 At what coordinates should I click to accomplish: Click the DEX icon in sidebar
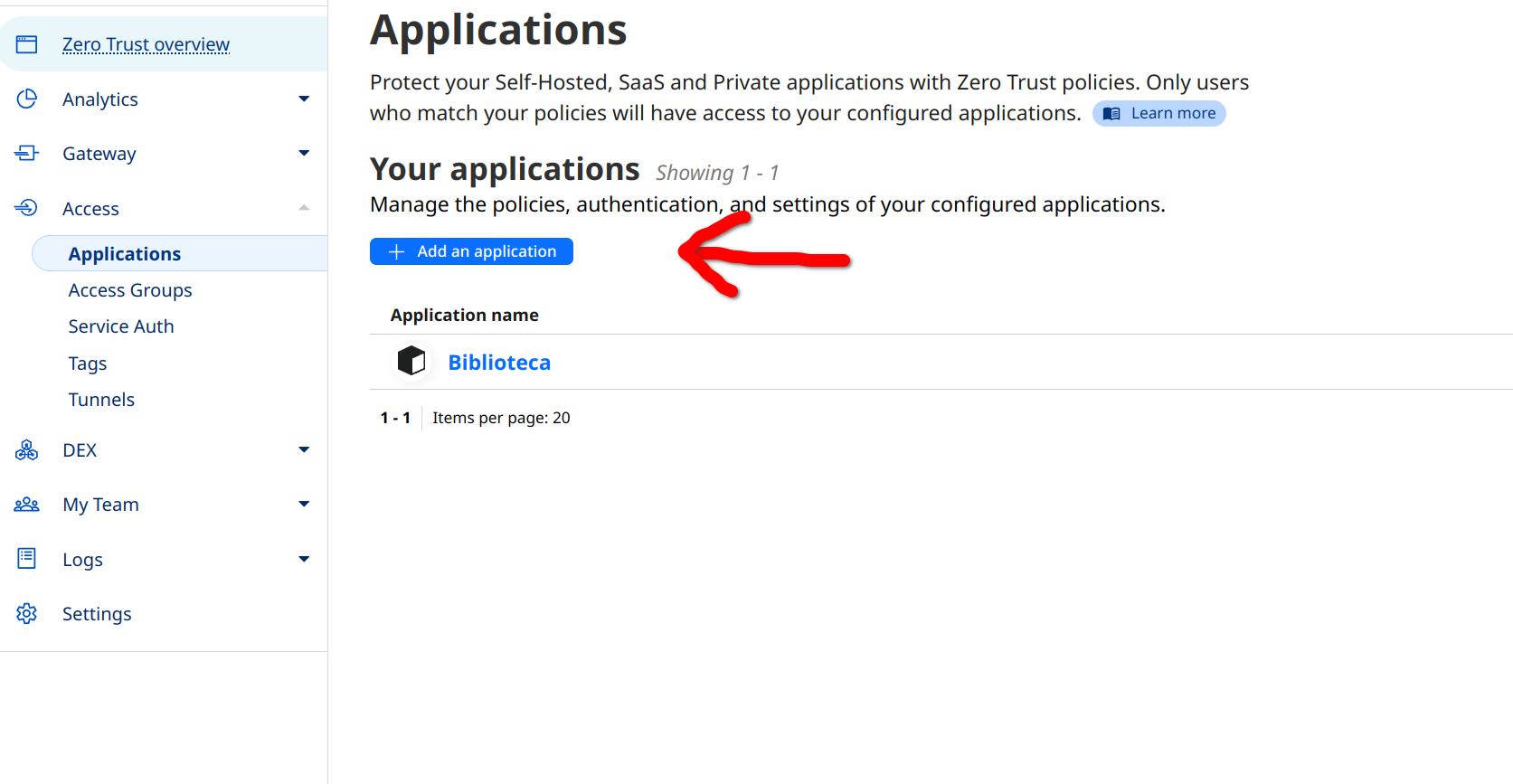(x=26, y=449)
